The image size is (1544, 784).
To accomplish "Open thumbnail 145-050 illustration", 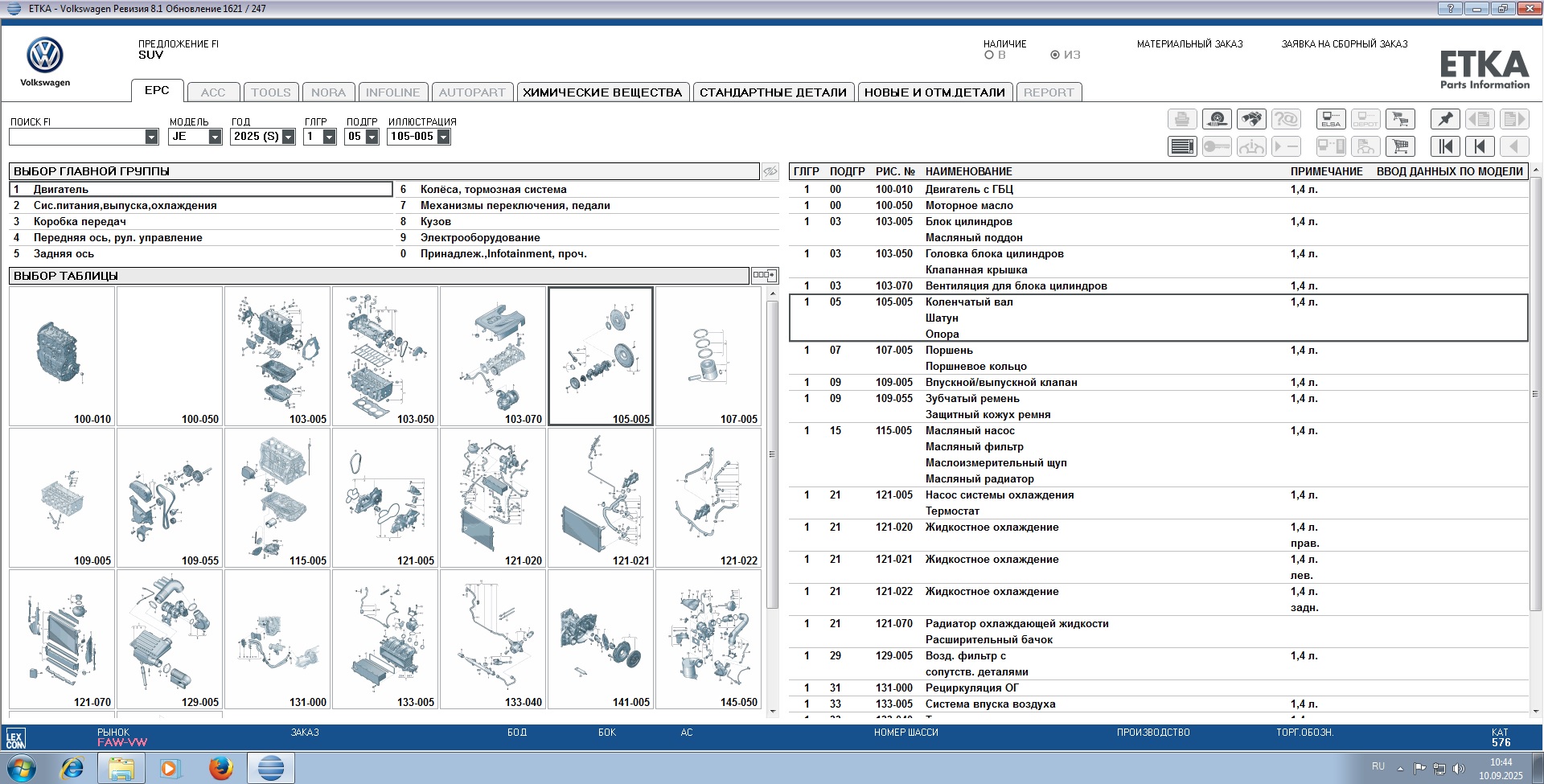I will click(708, 639).
